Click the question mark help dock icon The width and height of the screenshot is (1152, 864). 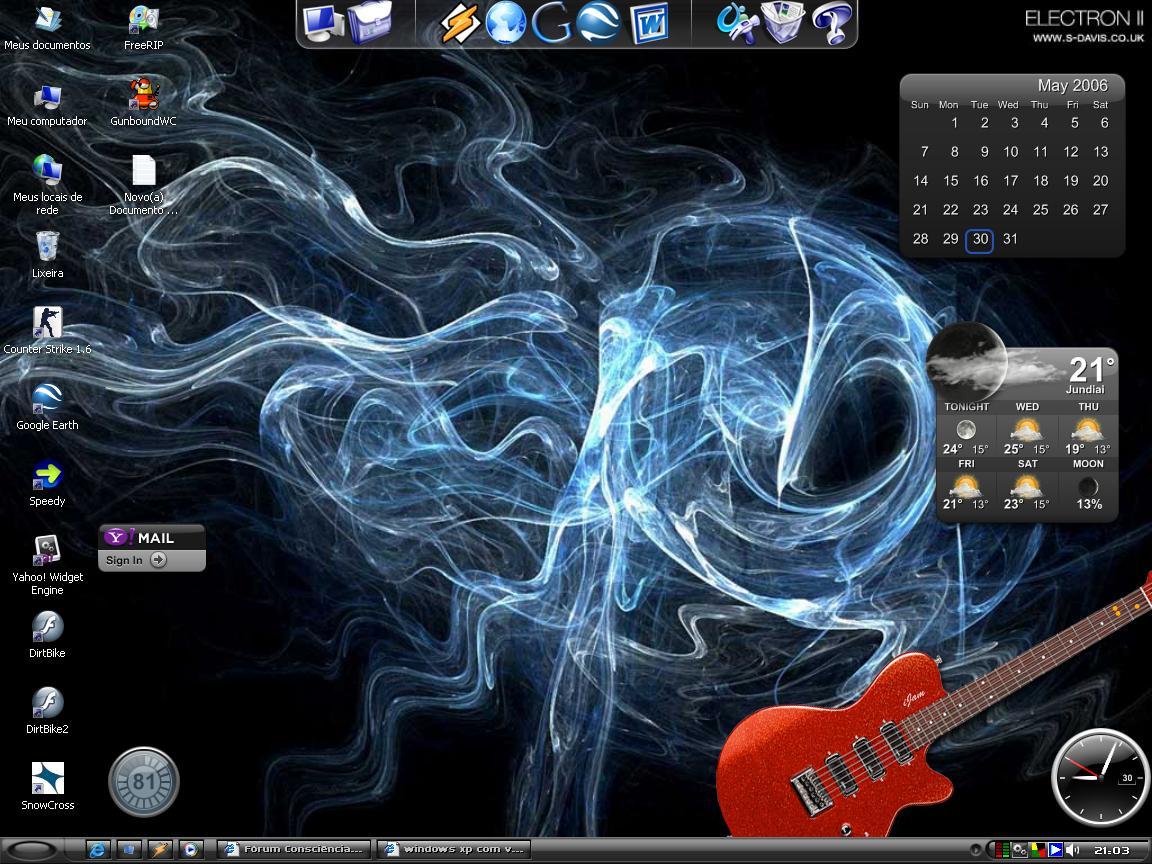(832, 23)
